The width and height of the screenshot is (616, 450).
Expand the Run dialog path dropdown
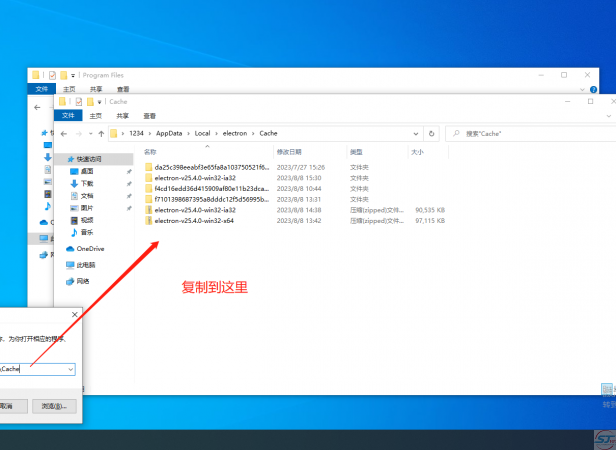(x=70, y=369)
